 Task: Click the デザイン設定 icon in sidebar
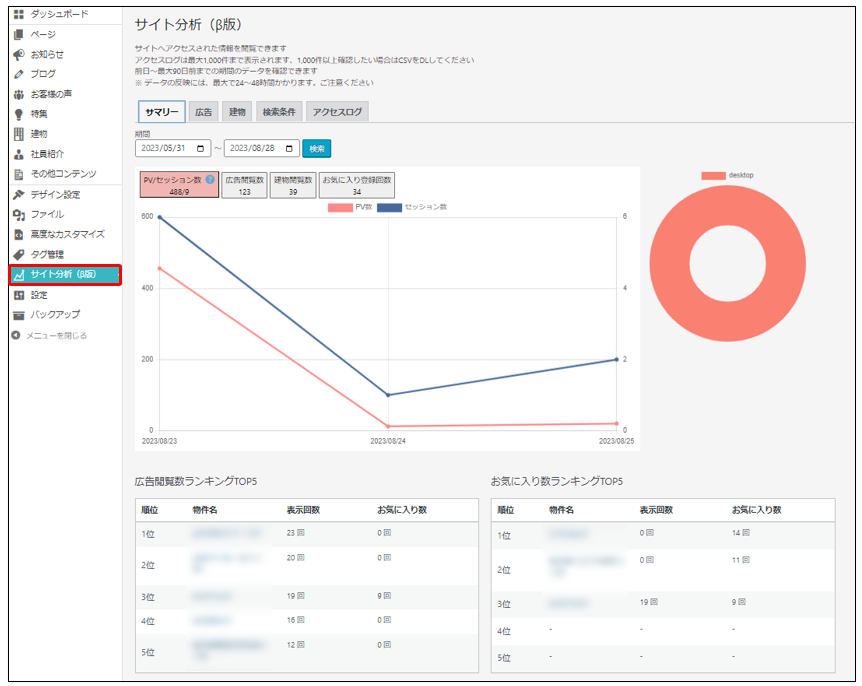(x=18, y=194)
